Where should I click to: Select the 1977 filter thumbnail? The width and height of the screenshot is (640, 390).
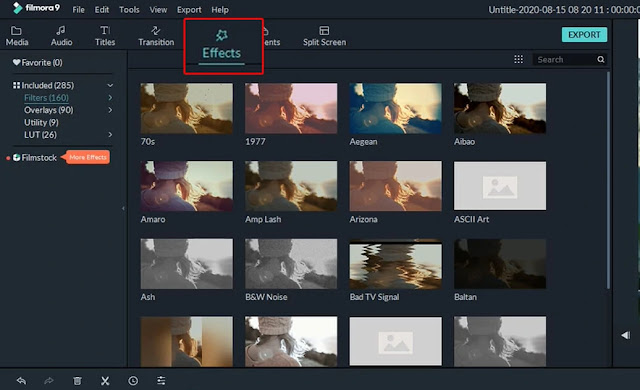click(x=291, y=109)
